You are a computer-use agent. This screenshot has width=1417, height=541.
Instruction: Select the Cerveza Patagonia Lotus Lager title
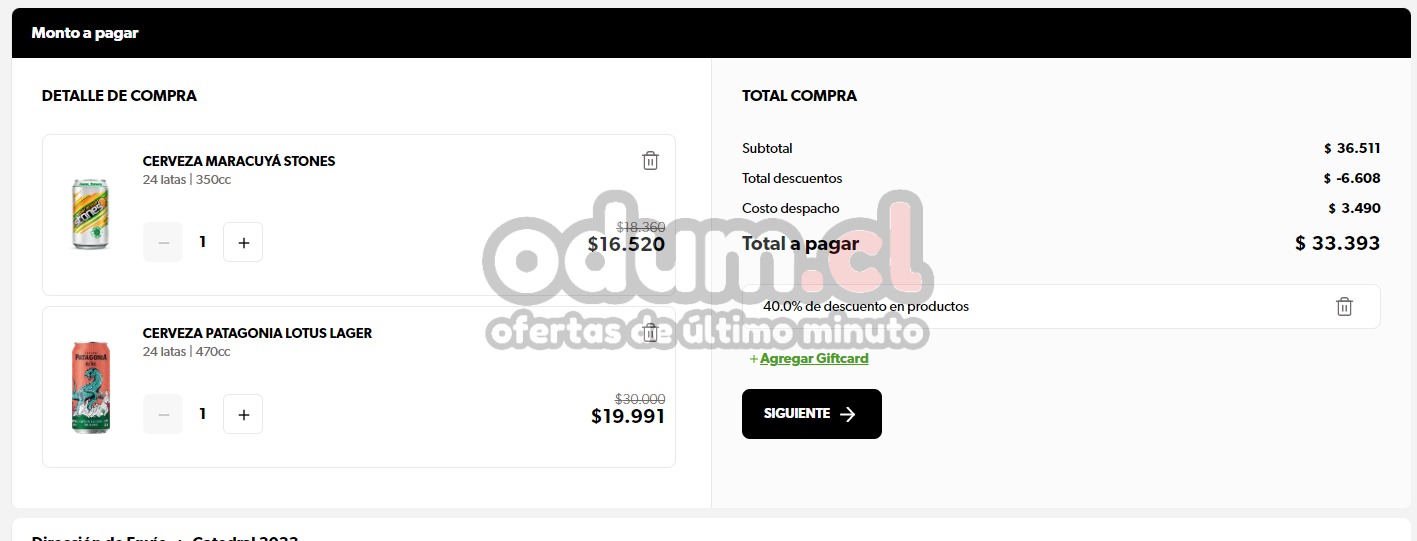[257, 333]
